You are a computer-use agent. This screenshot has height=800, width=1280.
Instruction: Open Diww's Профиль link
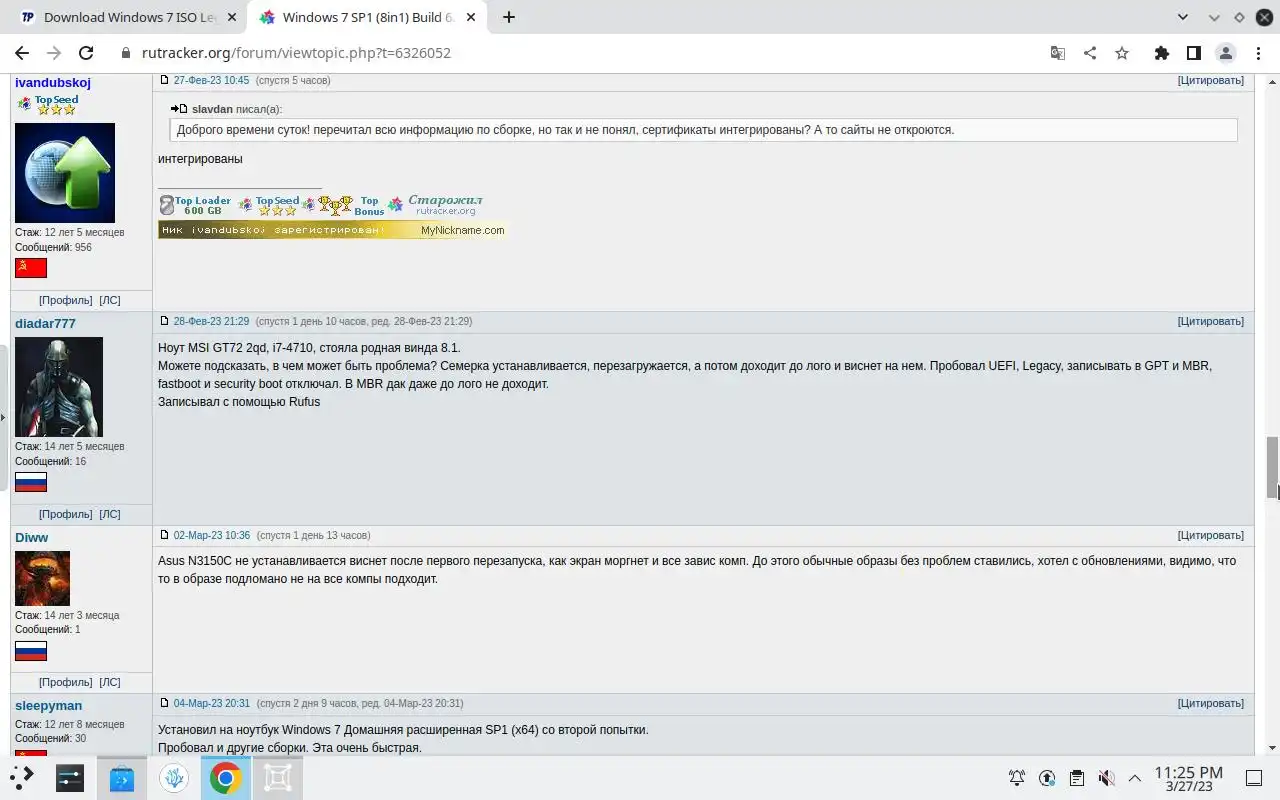[66, 682]
